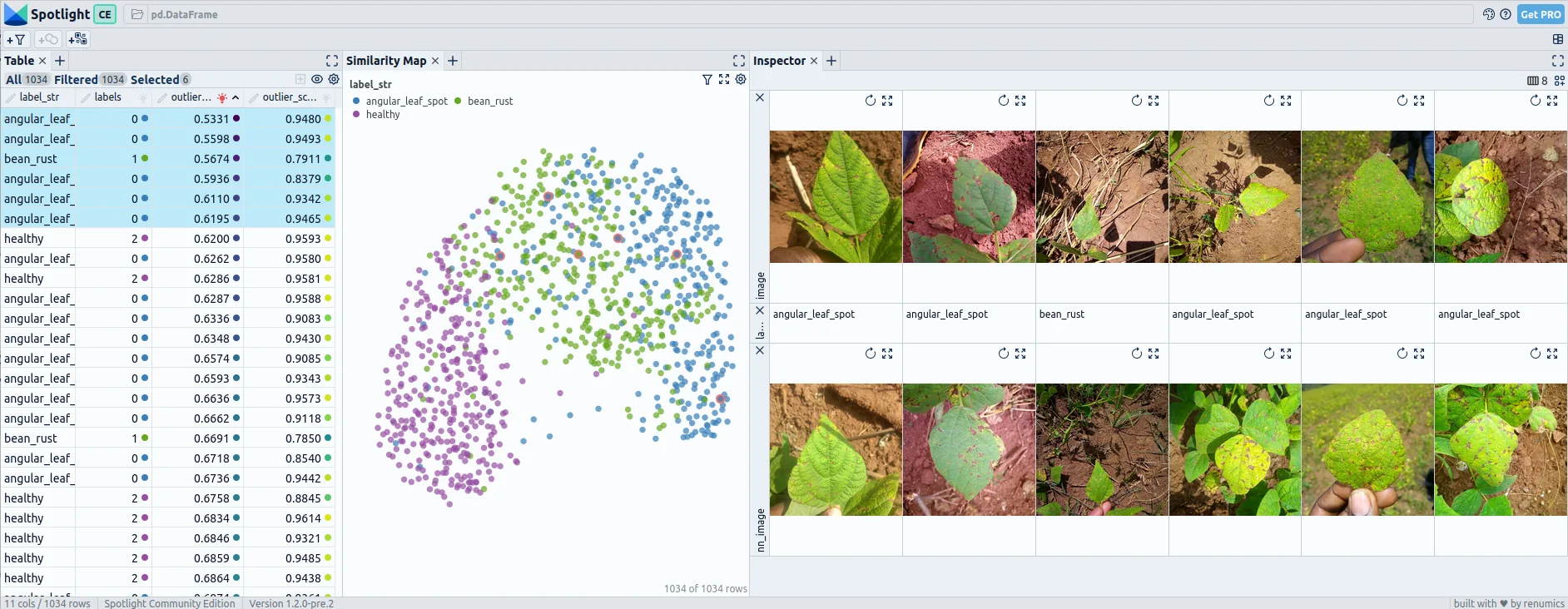The image size is (1568, 609).
Task: Open the inspector column count selector
Action: [x=1537, y=81]
